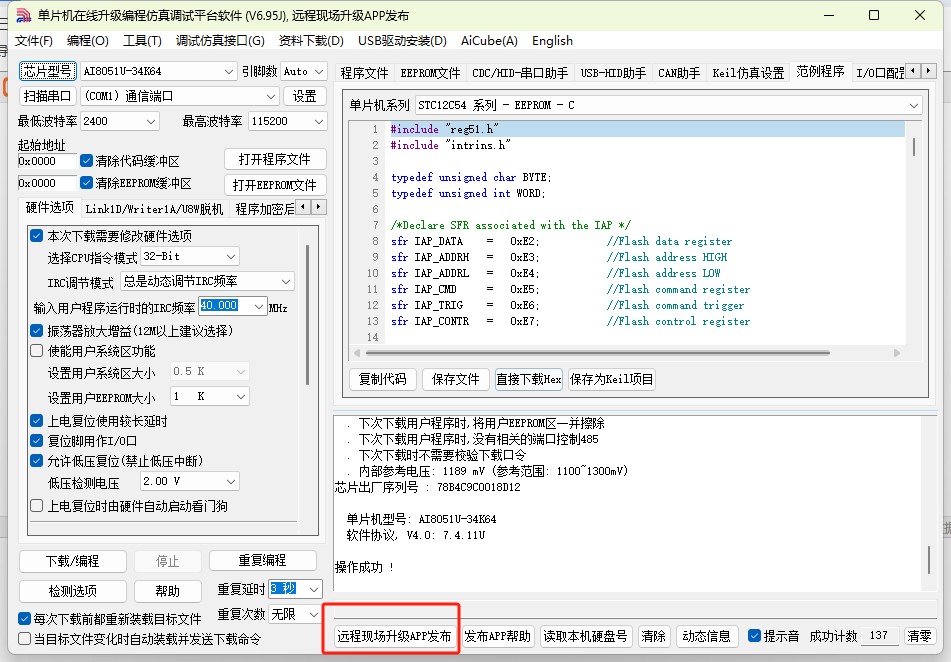Screen dimensions: 951x662
Task: Switch to CAN助手 tab
Action: (679, 73)
